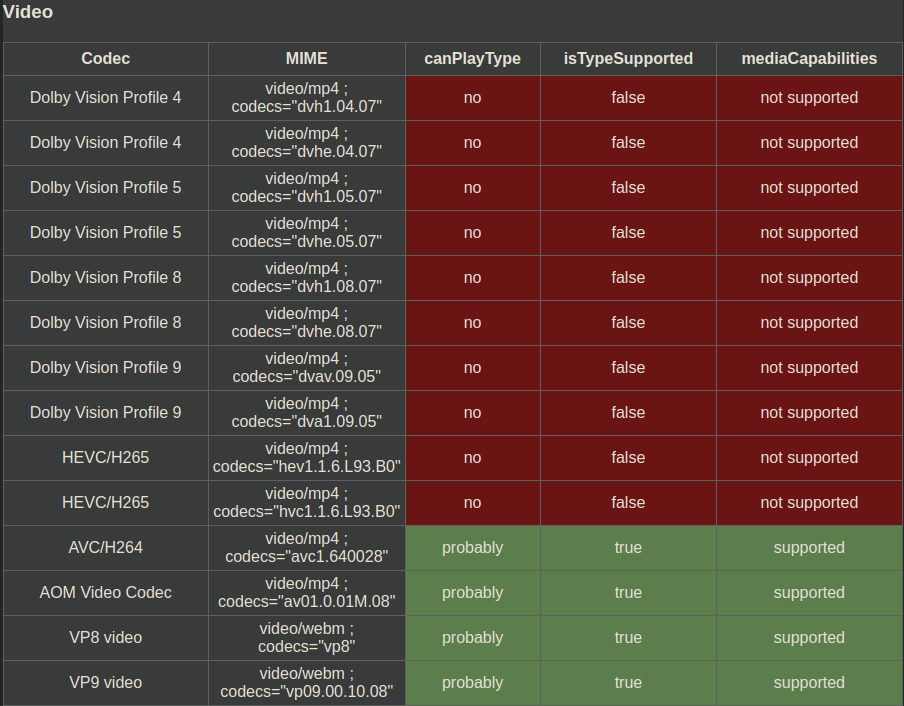Click "false" in the dvh1.08.07 row
Viewport: 904px width, 706px height.
pyautogui.click(x=628, y=277)
